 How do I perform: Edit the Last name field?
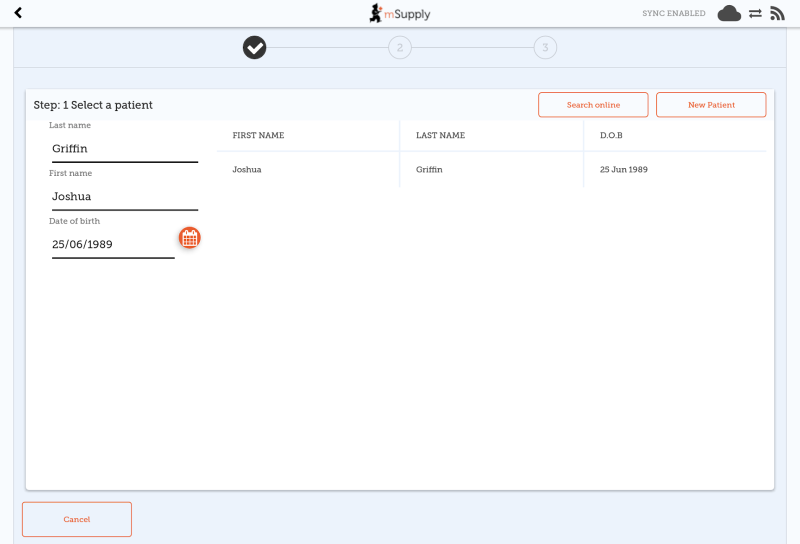[x=124, y=149]
